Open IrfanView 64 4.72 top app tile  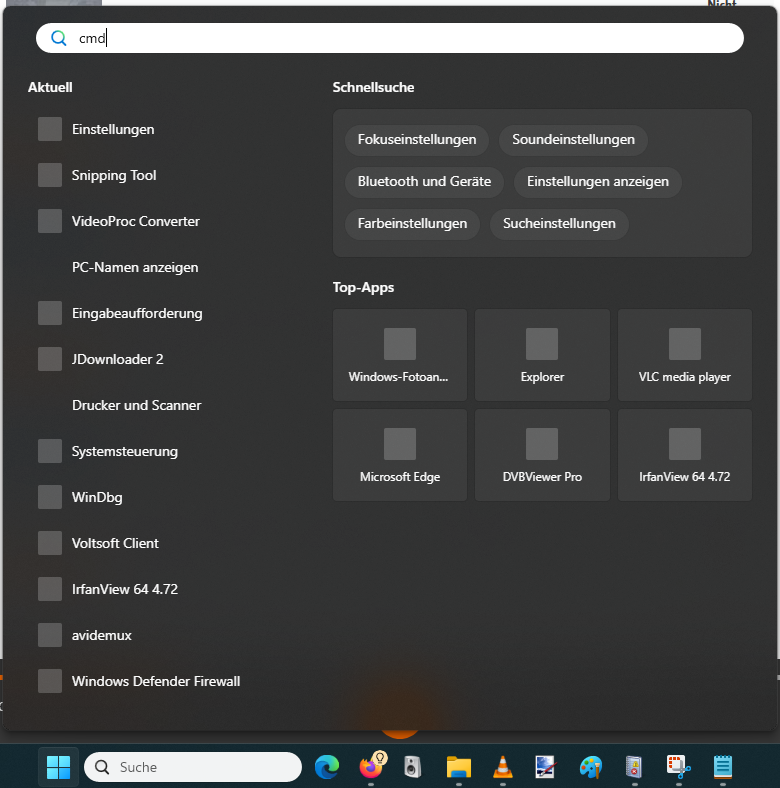coord(685,455)
